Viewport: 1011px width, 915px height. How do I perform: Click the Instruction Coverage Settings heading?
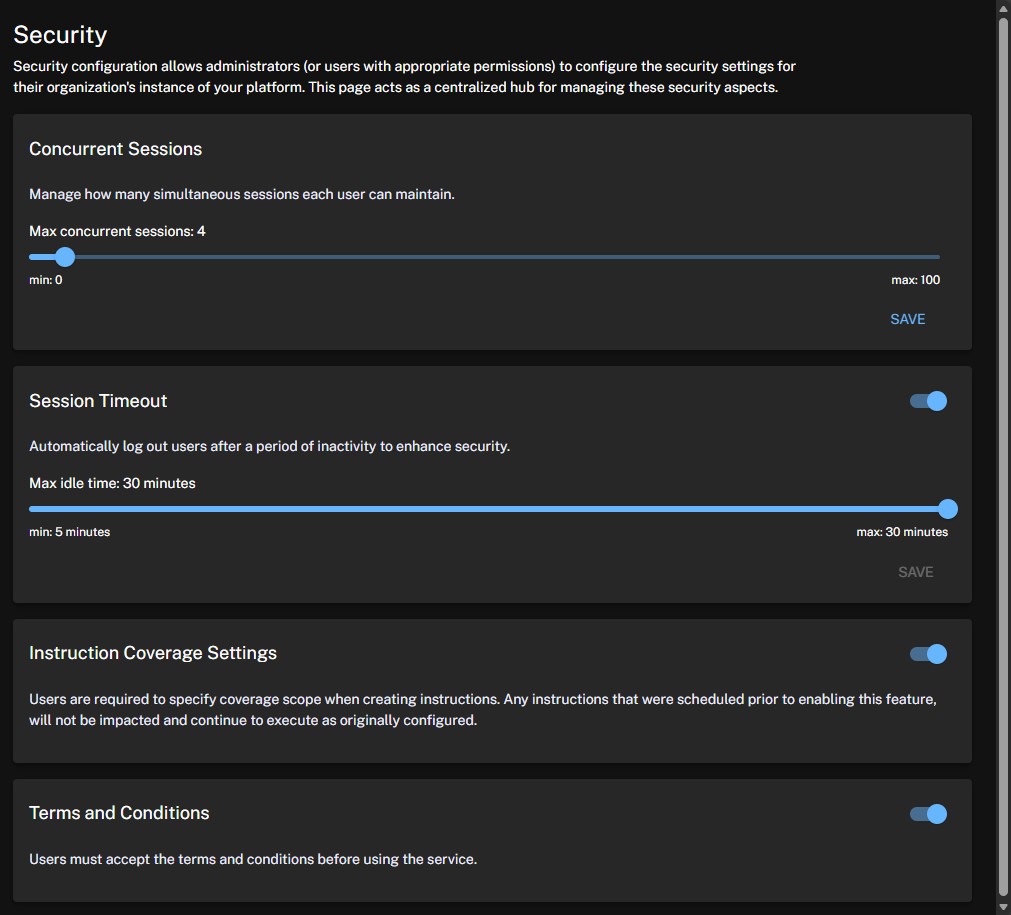tap(153, 653)
